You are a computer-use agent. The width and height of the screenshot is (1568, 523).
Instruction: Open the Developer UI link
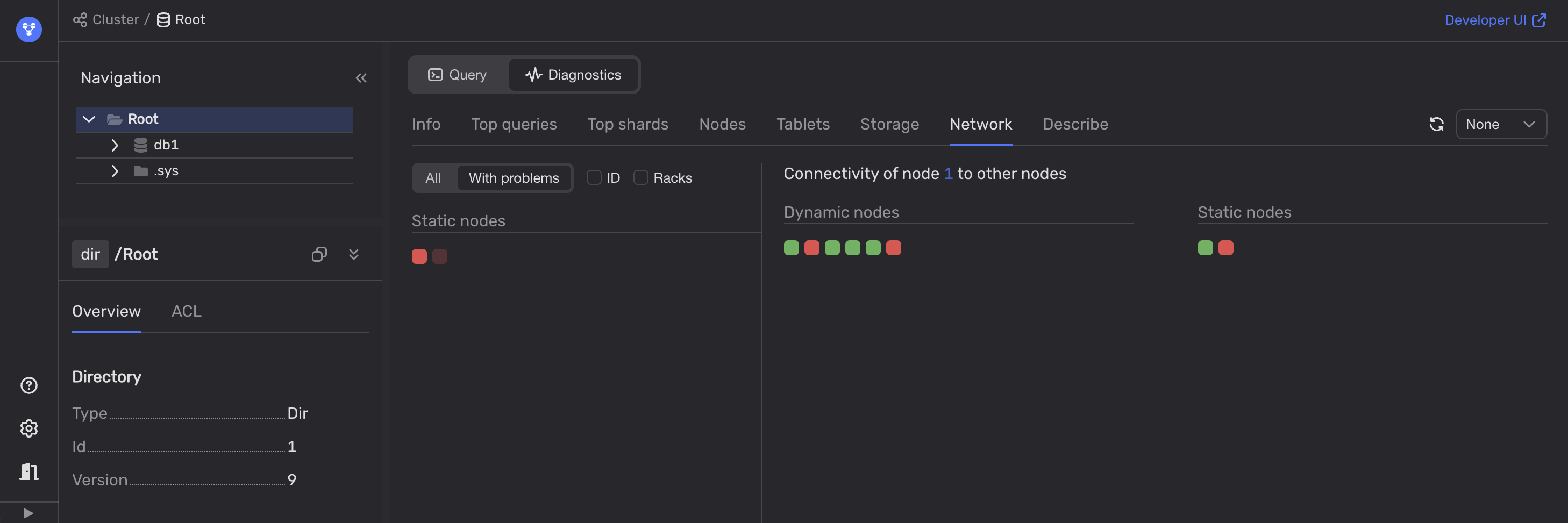(x=1494, y=20)
